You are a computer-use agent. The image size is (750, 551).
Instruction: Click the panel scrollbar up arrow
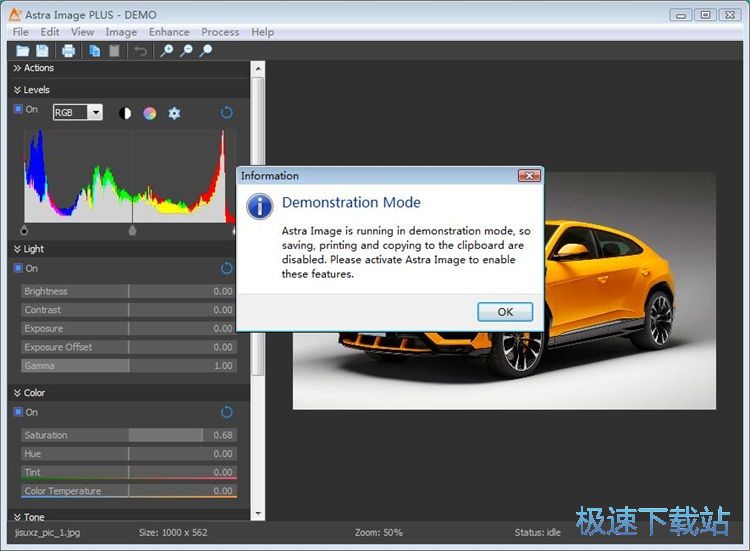pos(258,68)
